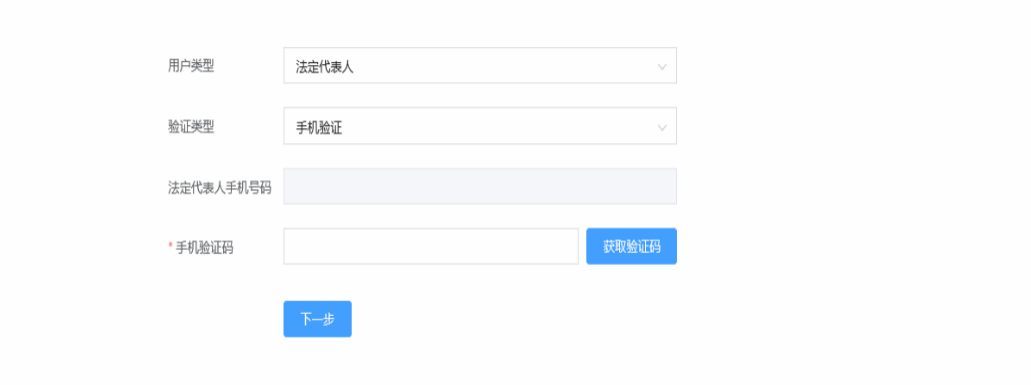Select the 法定代表人 value in user type
Screen dimensions: 1031x385
[324, 66]
